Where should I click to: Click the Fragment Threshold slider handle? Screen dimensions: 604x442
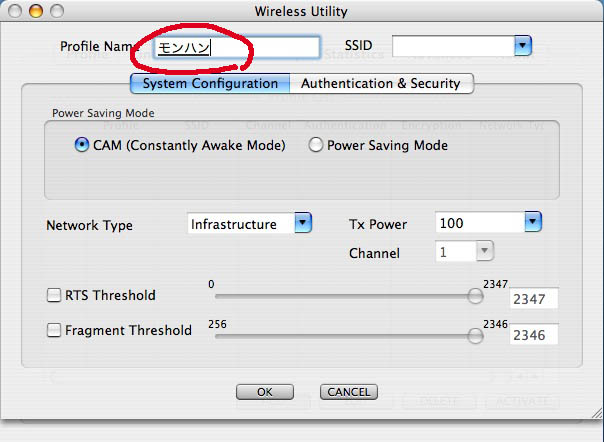(476, 336)
